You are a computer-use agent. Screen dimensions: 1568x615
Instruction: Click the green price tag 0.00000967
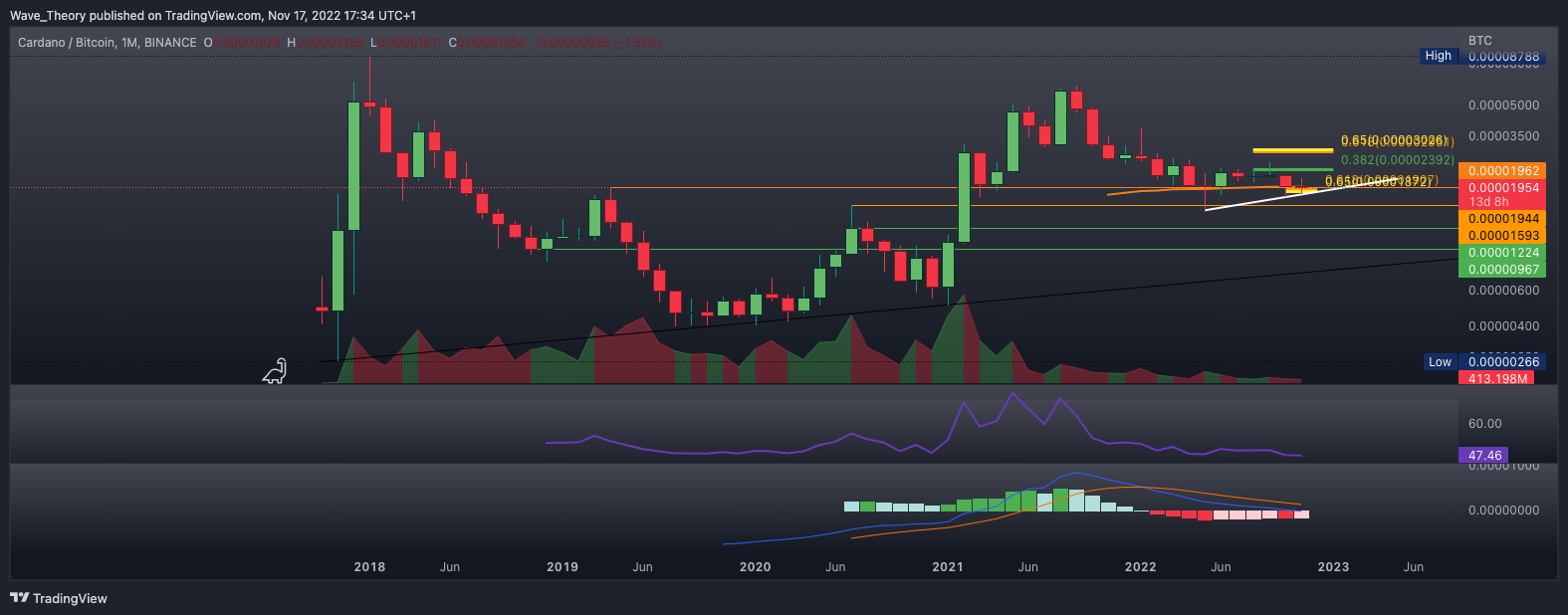coord(1503,270)
